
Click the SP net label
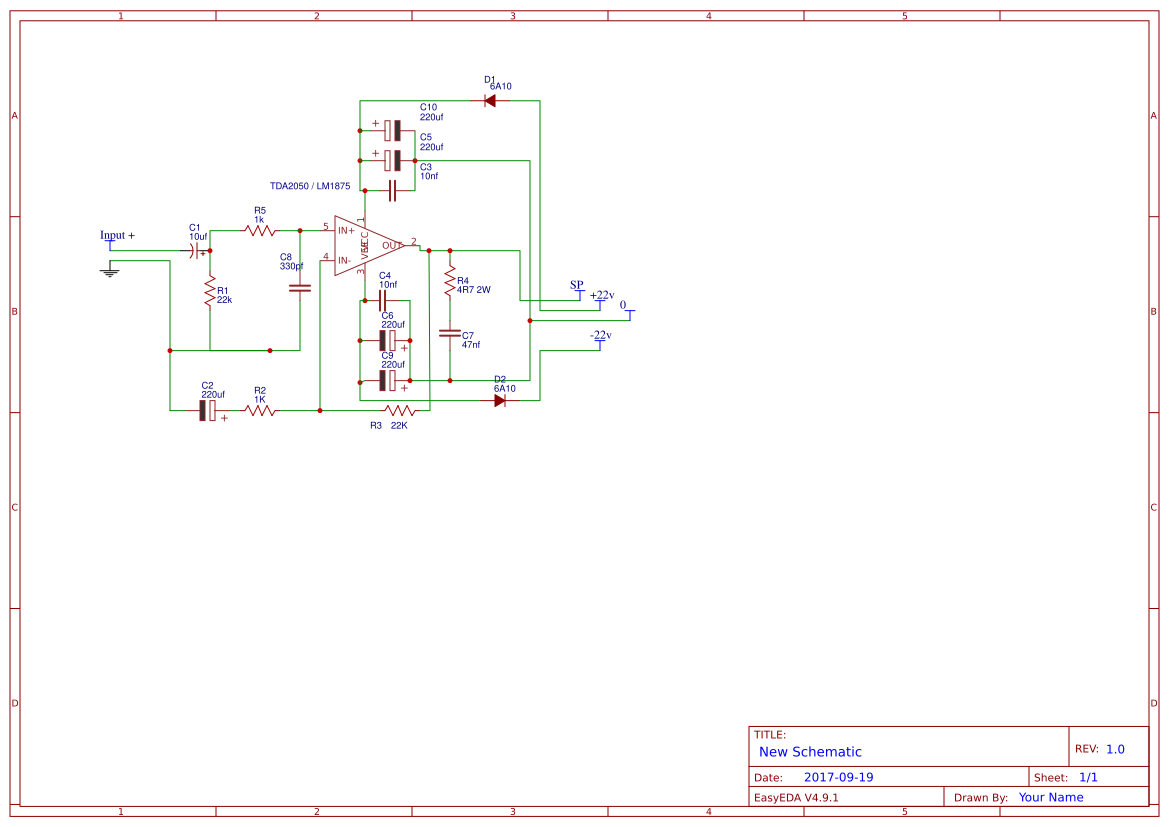pyautogui.click(x=576, y=288)
